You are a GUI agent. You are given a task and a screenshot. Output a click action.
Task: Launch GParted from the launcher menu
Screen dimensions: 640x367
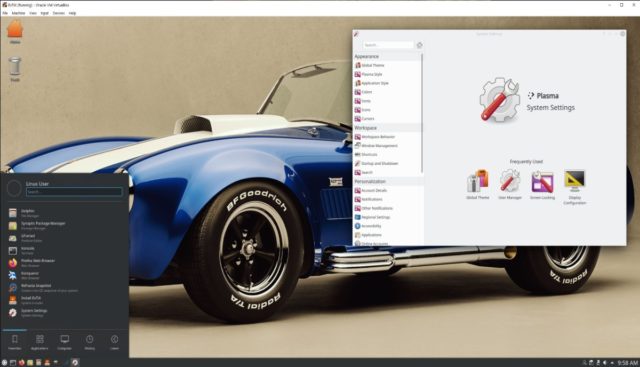[65, 238]
